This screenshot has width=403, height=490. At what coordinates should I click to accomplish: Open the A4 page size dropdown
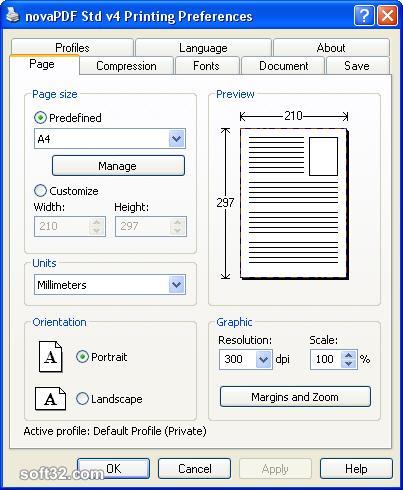coord(177,139)
